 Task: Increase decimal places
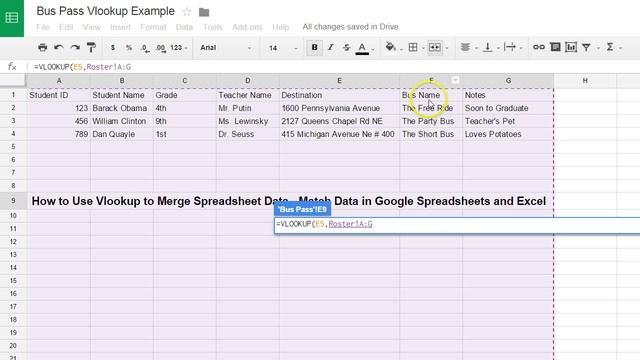161,48
